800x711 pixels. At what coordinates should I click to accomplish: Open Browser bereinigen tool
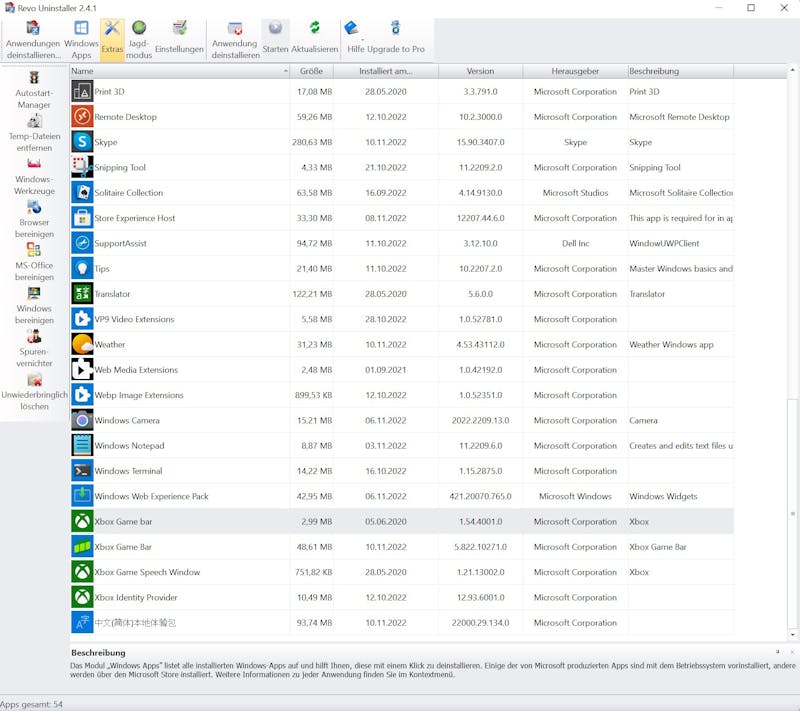tap(34, 219)
